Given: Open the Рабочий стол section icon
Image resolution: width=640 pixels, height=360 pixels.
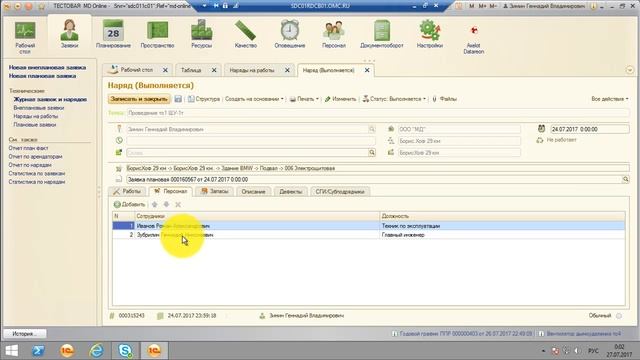Looking at the screenshot, I should click(25, 37).
